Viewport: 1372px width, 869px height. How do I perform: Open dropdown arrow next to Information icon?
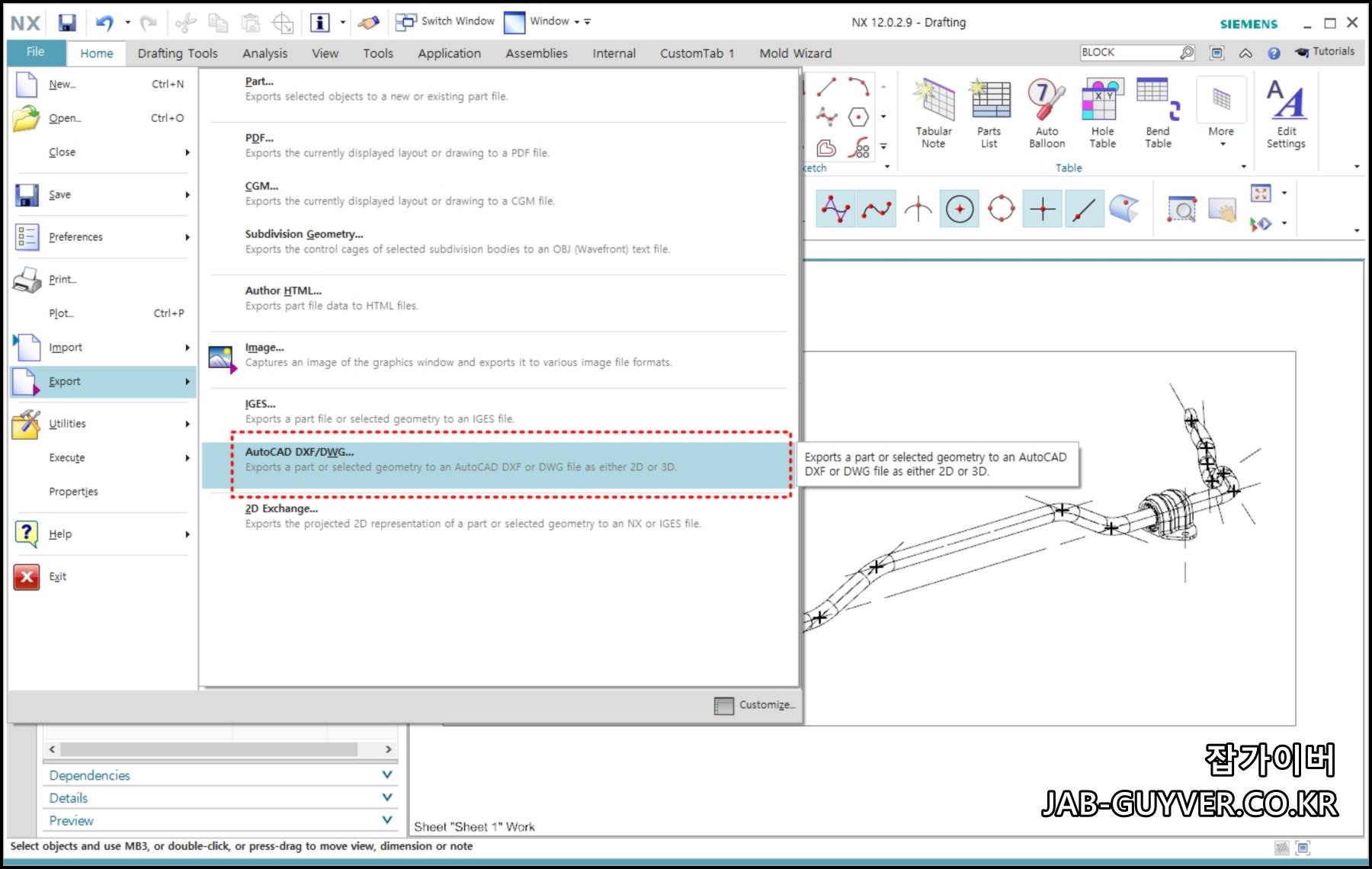tap(342, 23)
